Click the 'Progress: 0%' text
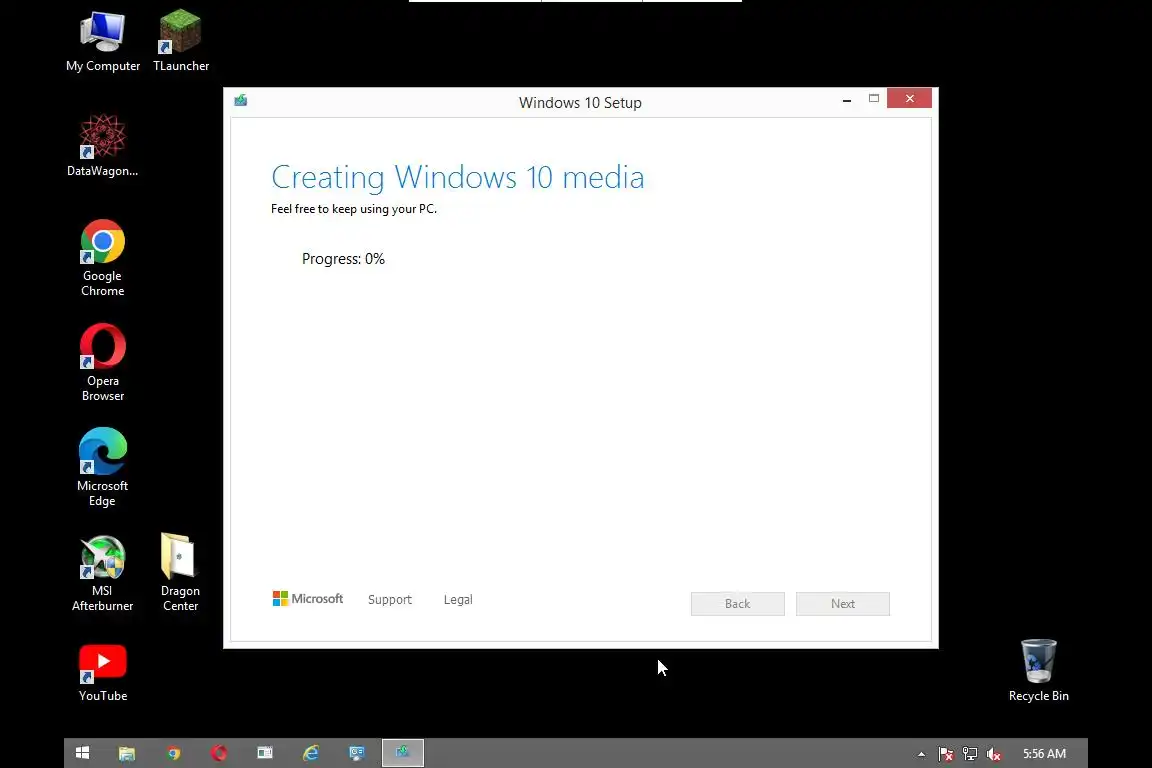The height and width of the screenshot is (768, 1152). (x=343, y=259)
